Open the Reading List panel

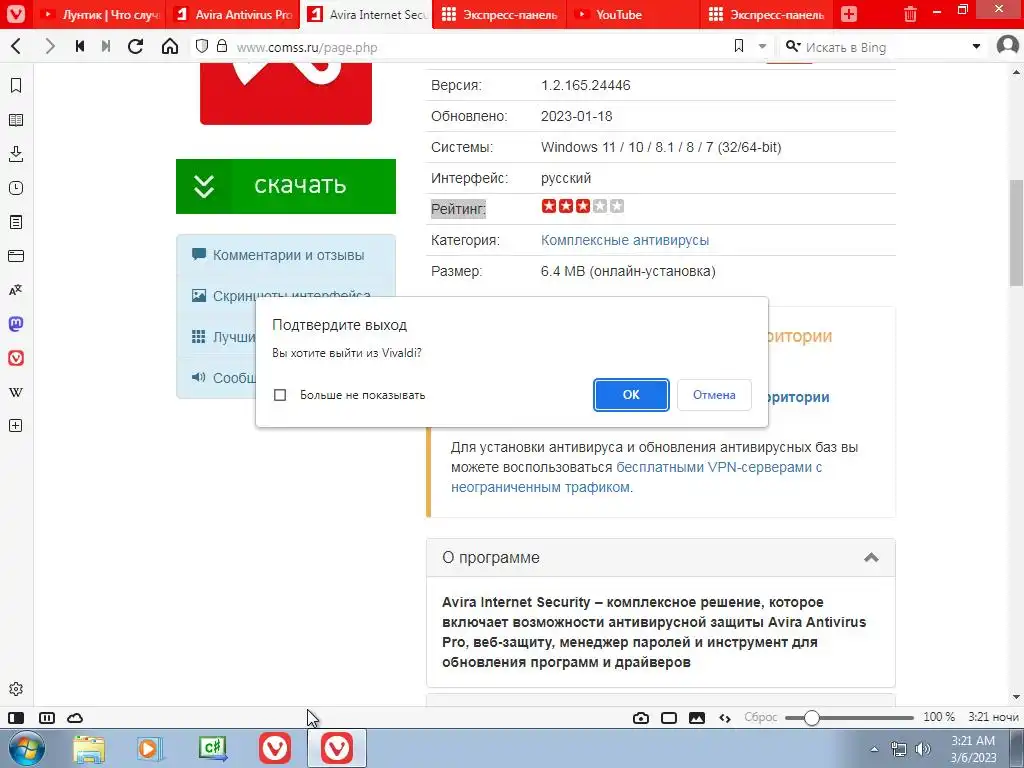[x=16, y=120]
